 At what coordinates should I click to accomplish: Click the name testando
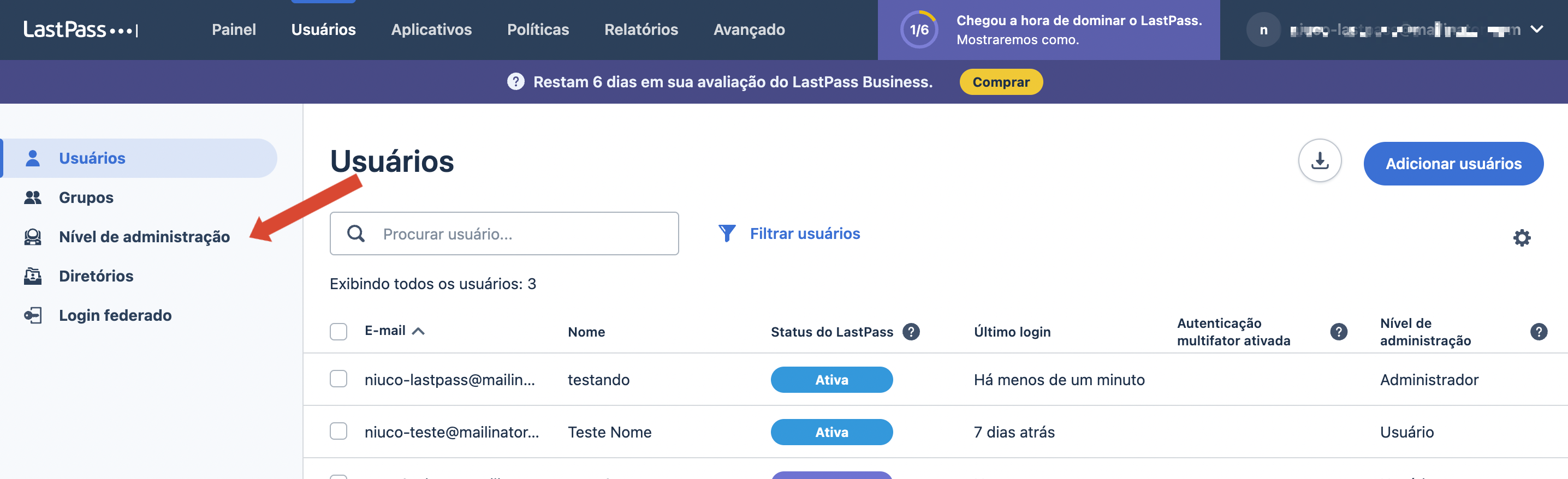[x=598, y=380]
